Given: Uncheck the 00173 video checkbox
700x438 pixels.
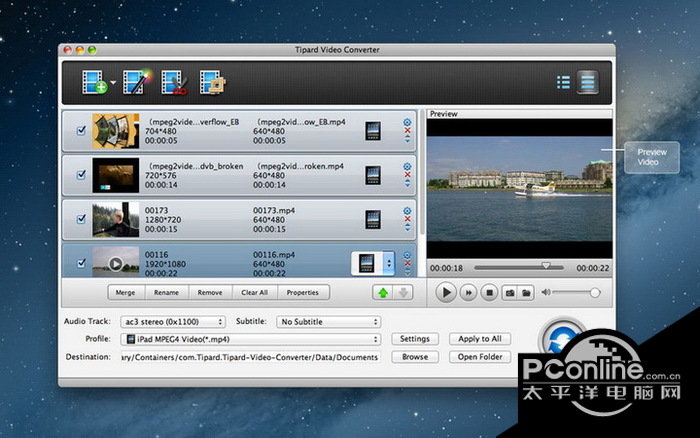Looking at the screenshot, I should [81, 219].
